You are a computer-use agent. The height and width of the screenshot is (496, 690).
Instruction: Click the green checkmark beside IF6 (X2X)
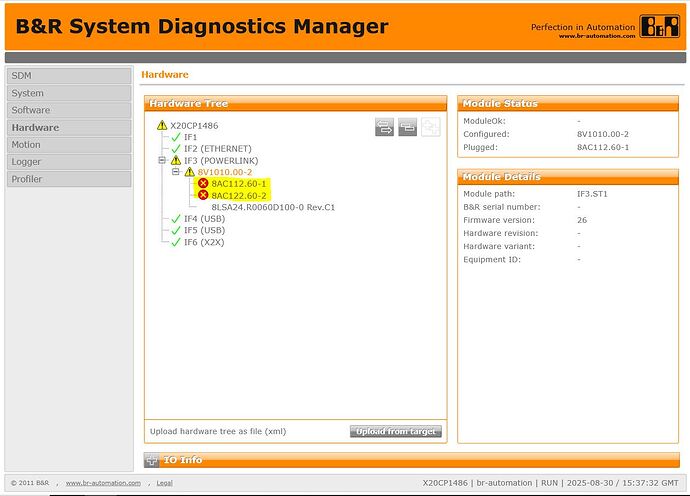coord(176,242)
